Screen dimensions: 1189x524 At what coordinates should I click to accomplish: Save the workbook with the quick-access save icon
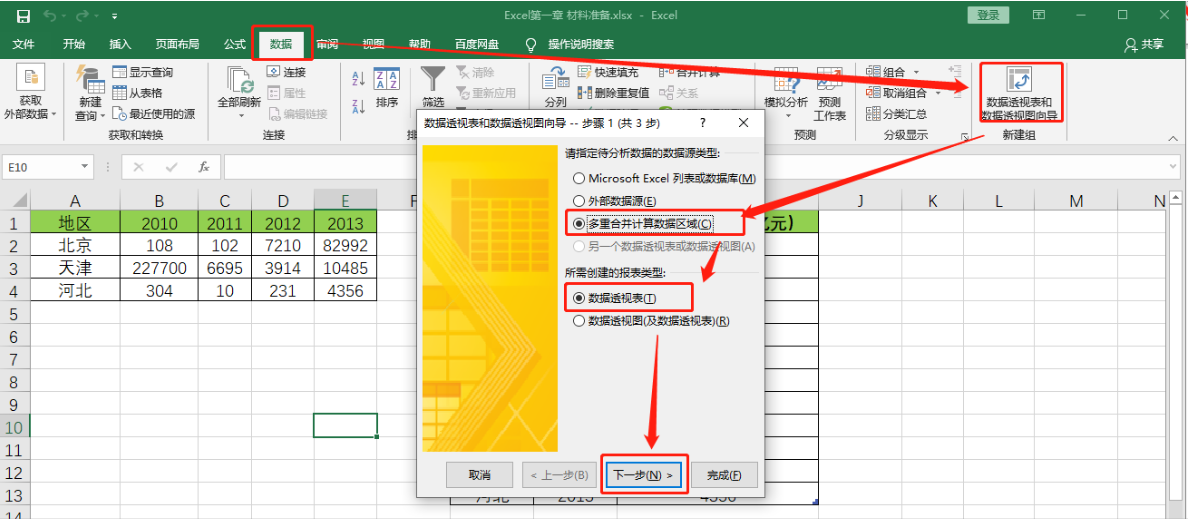(x=24, y=15)
